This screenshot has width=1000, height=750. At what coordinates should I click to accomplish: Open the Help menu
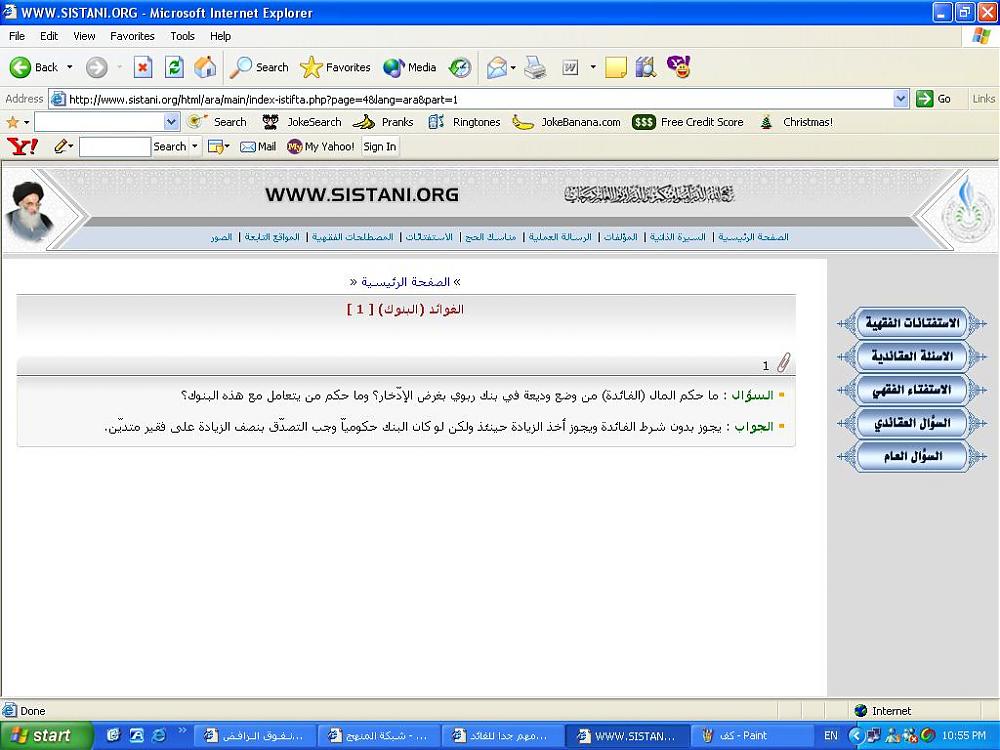click(220, 36)
